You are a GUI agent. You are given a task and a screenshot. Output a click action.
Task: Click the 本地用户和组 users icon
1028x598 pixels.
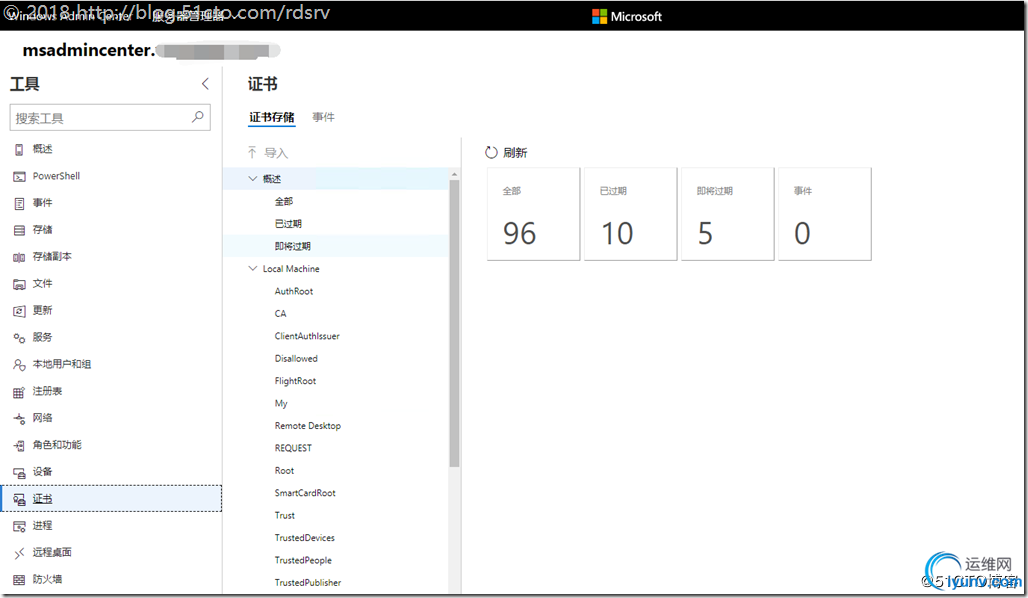[x=18, y=365]
